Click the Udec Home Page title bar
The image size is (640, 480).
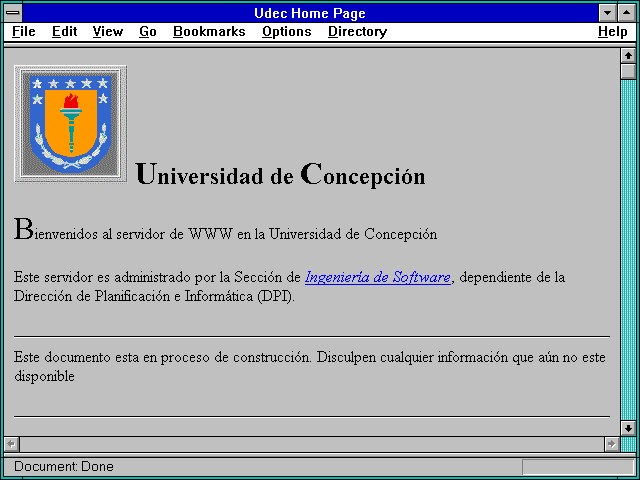point(310,13)
